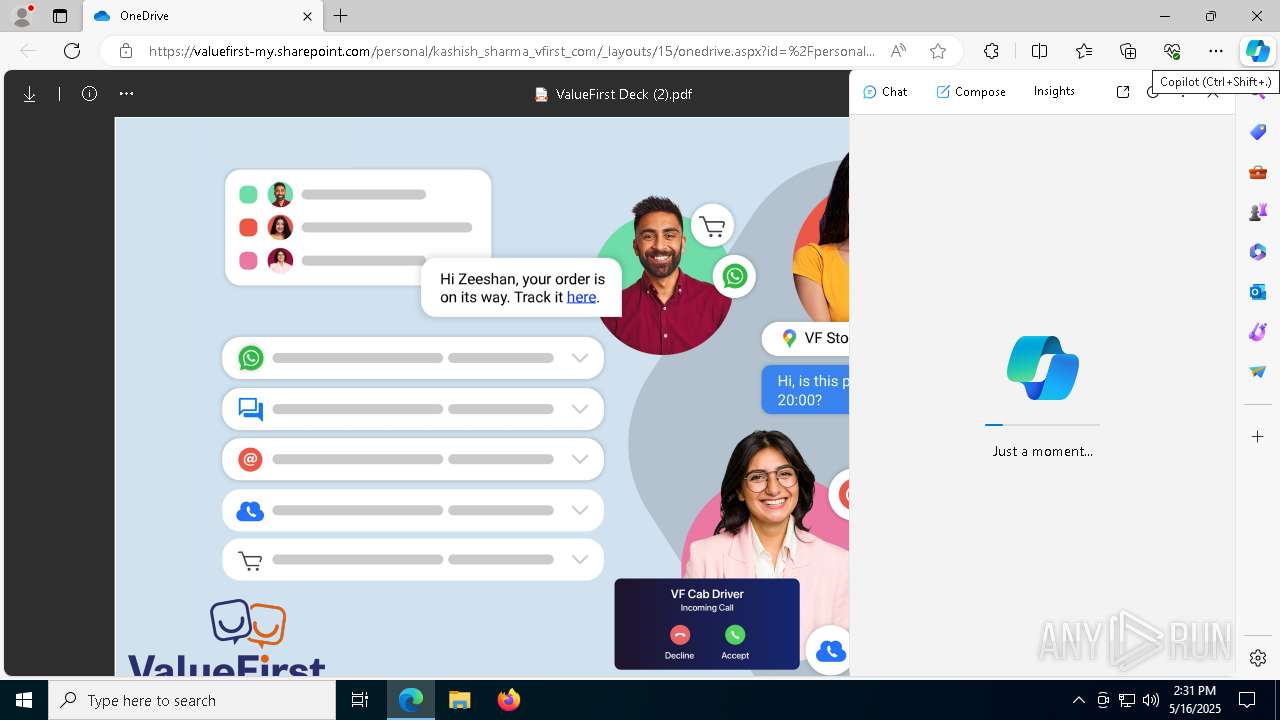Image resolution: width=1280 pixels, height=720 pixels.
Task: Open Task View on the taskbar
Action: click(360, 700)
